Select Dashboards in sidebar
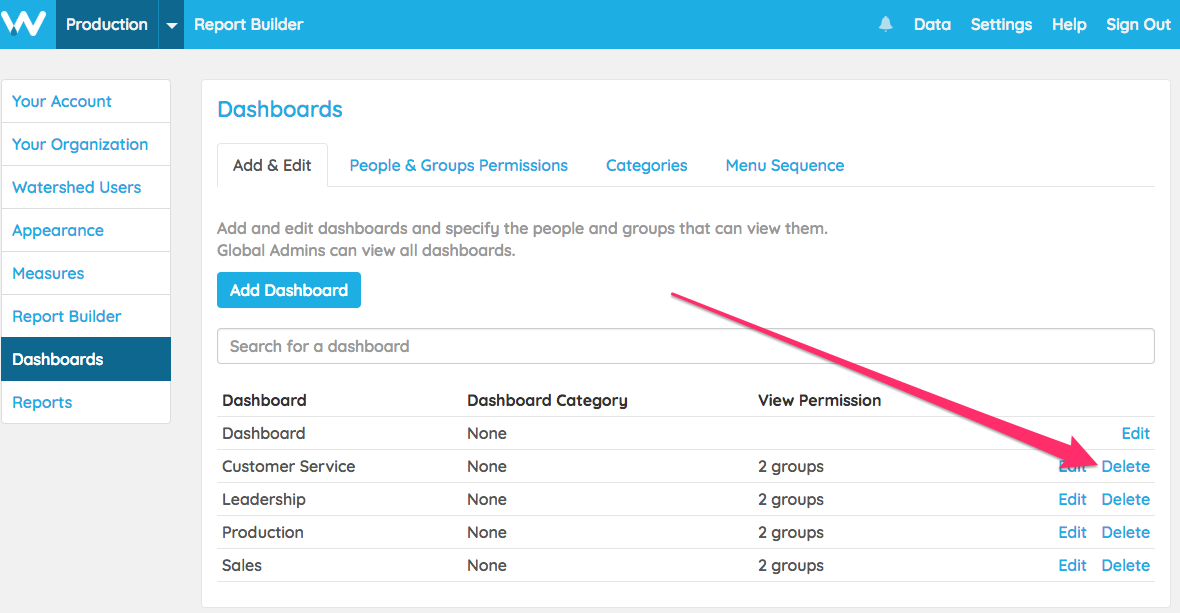This screenshot has width=1180, height=613. pos(86,359)
